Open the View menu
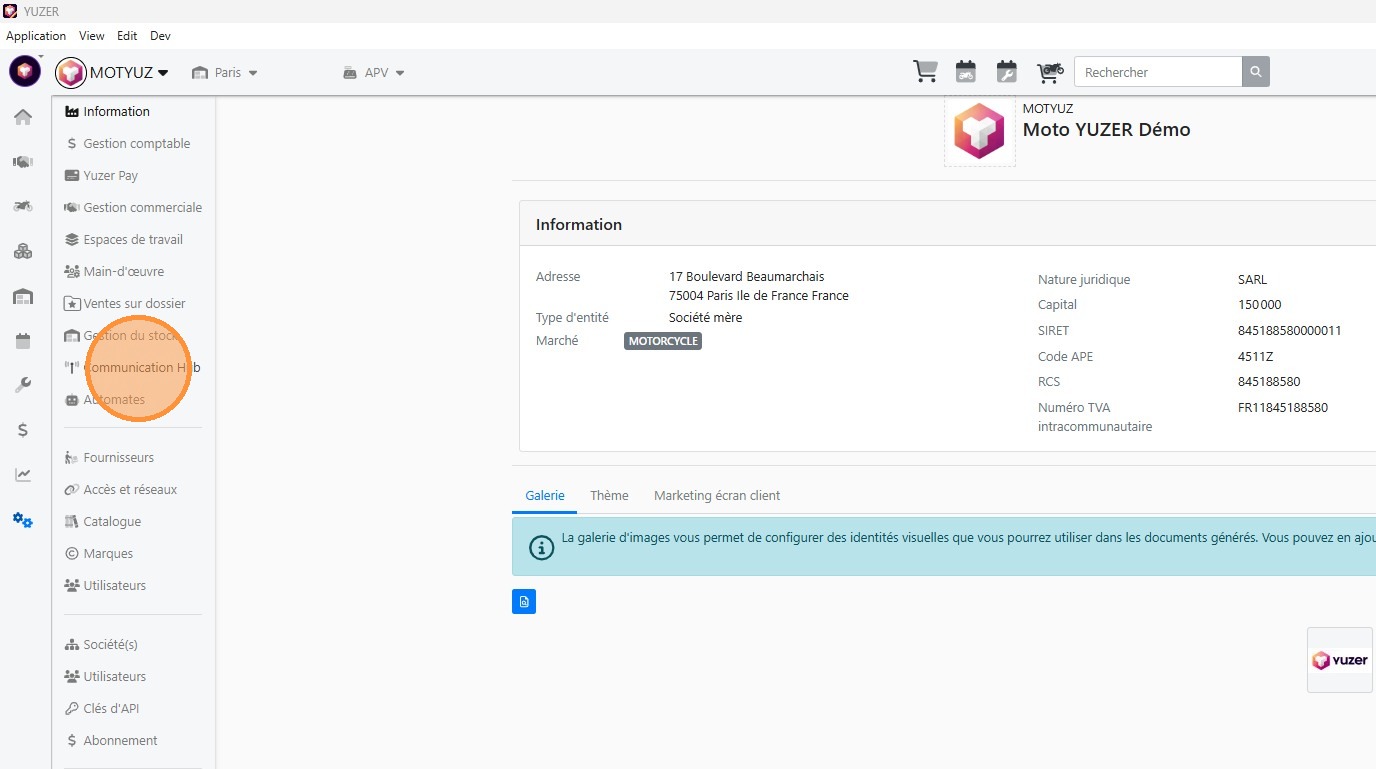The height and width of the screenshot is (769, 1376). (x=92, y=36)
